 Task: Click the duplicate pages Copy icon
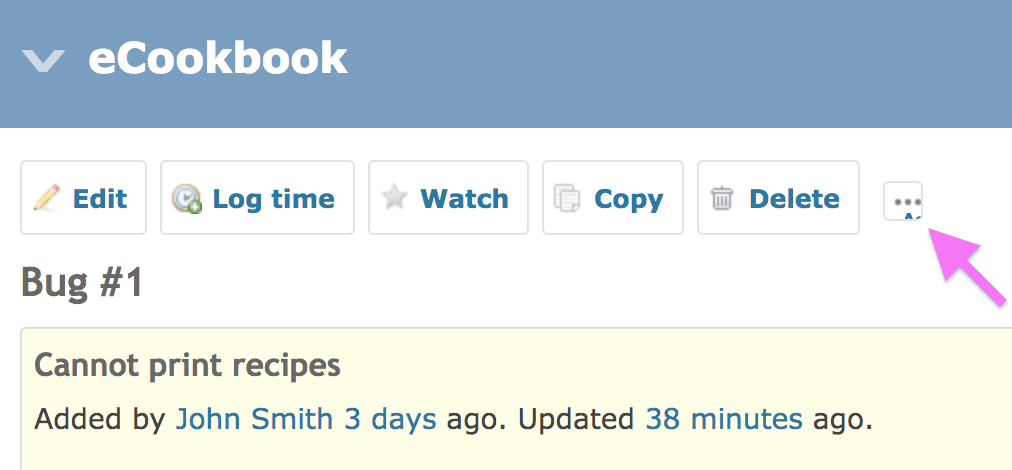point(567,198)
